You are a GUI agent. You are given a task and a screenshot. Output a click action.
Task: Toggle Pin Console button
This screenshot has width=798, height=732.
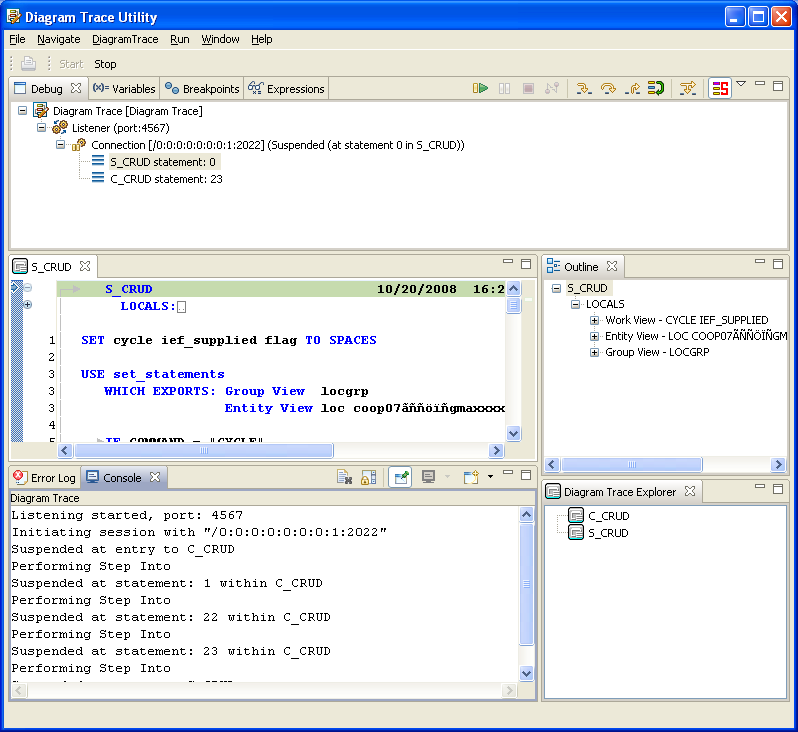pos(400,478)
